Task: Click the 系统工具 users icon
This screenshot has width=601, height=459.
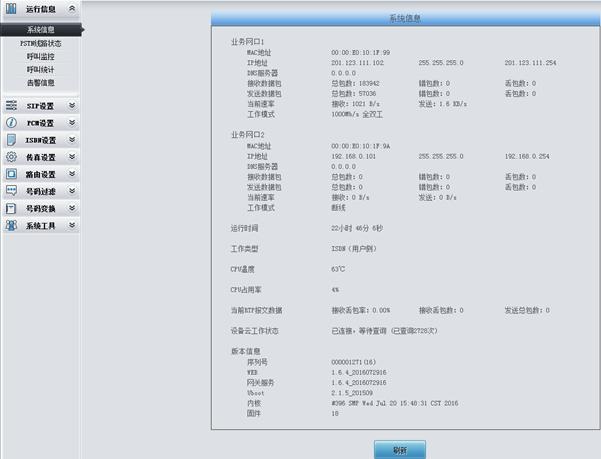Action: [11, 226]
